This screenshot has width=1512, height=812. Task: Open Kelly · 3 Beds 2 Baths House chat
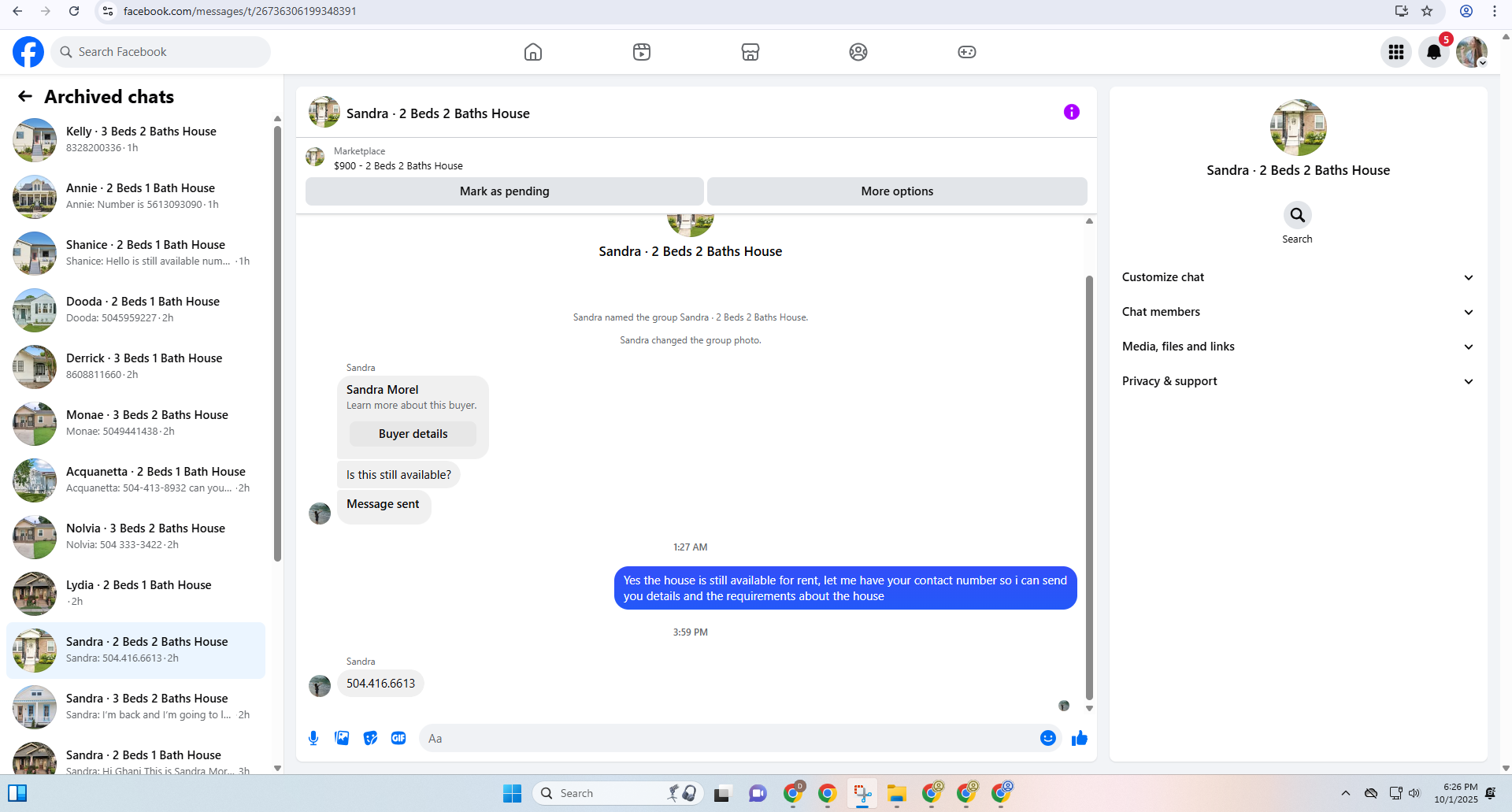[x=135, y=140]
